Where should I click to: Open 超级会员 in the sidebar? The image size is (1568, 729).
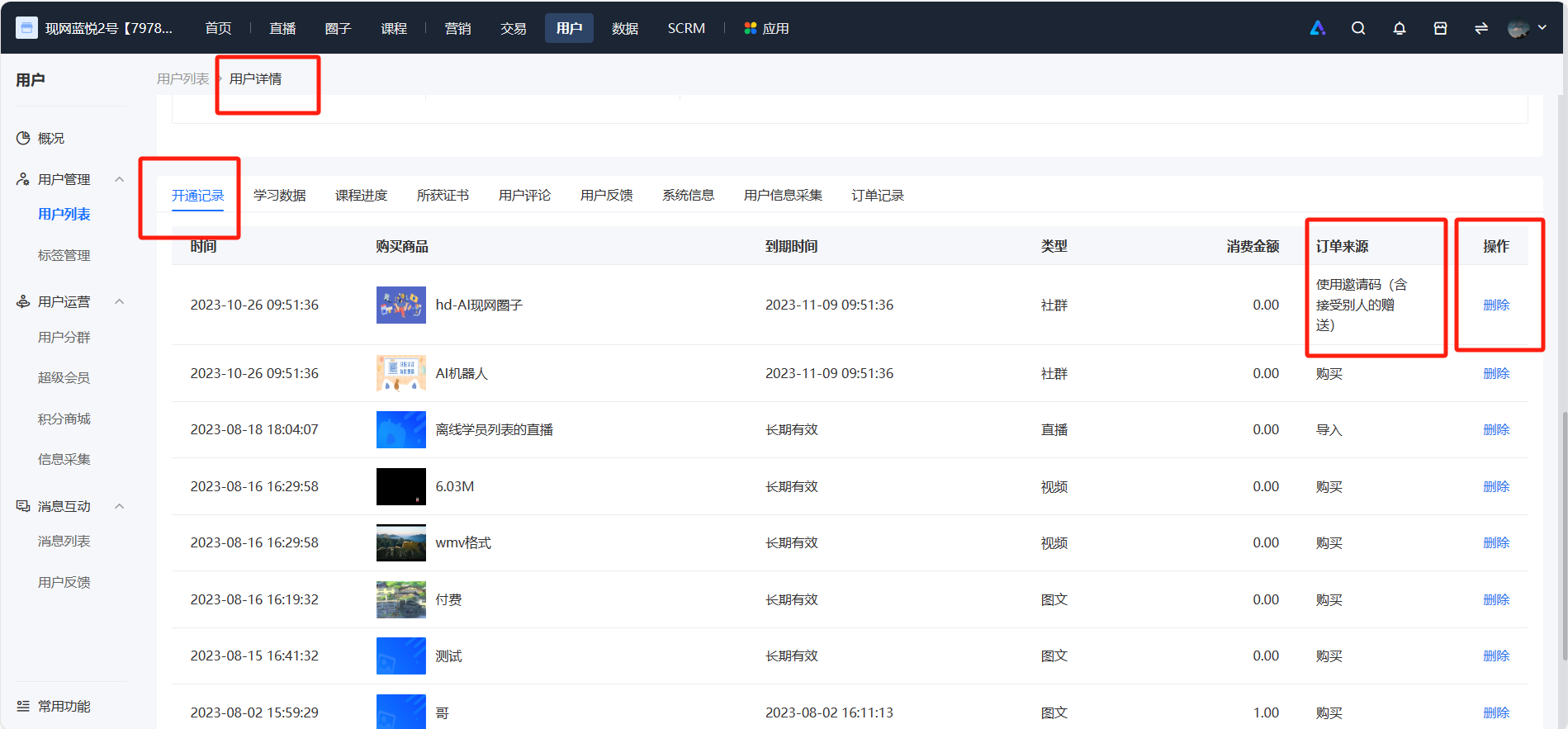tap(64, 377)
